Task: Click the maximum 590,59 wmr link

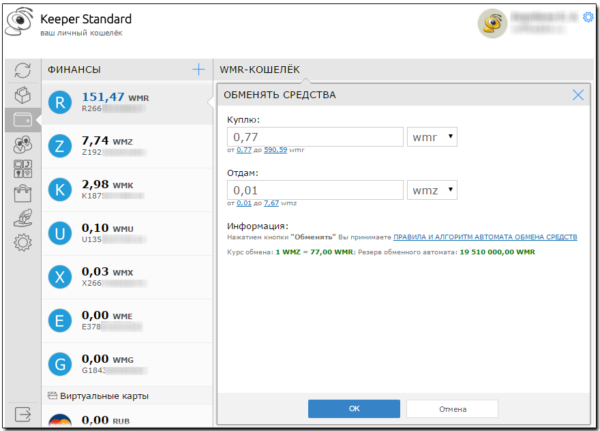Action: coord(275,150)
